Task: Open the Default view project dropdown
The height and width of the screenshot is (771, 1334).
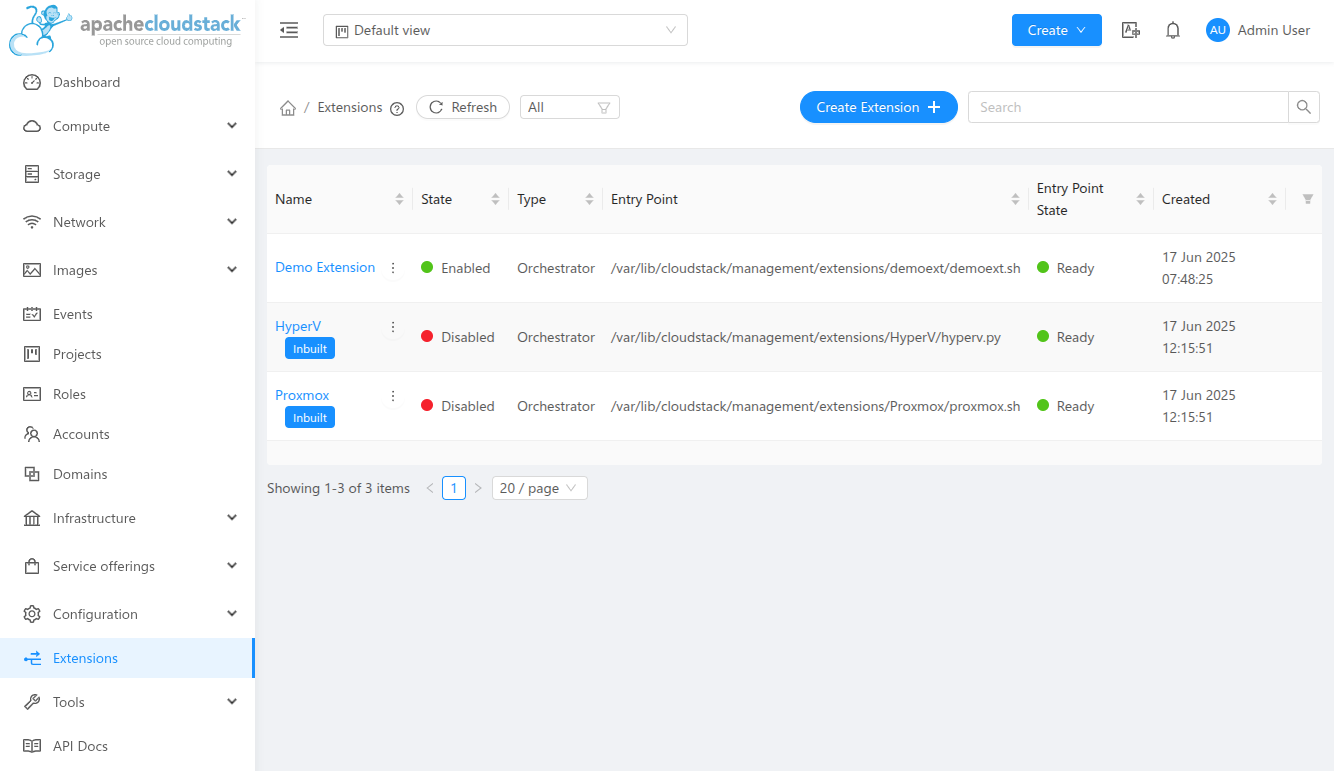Action: 505,30
